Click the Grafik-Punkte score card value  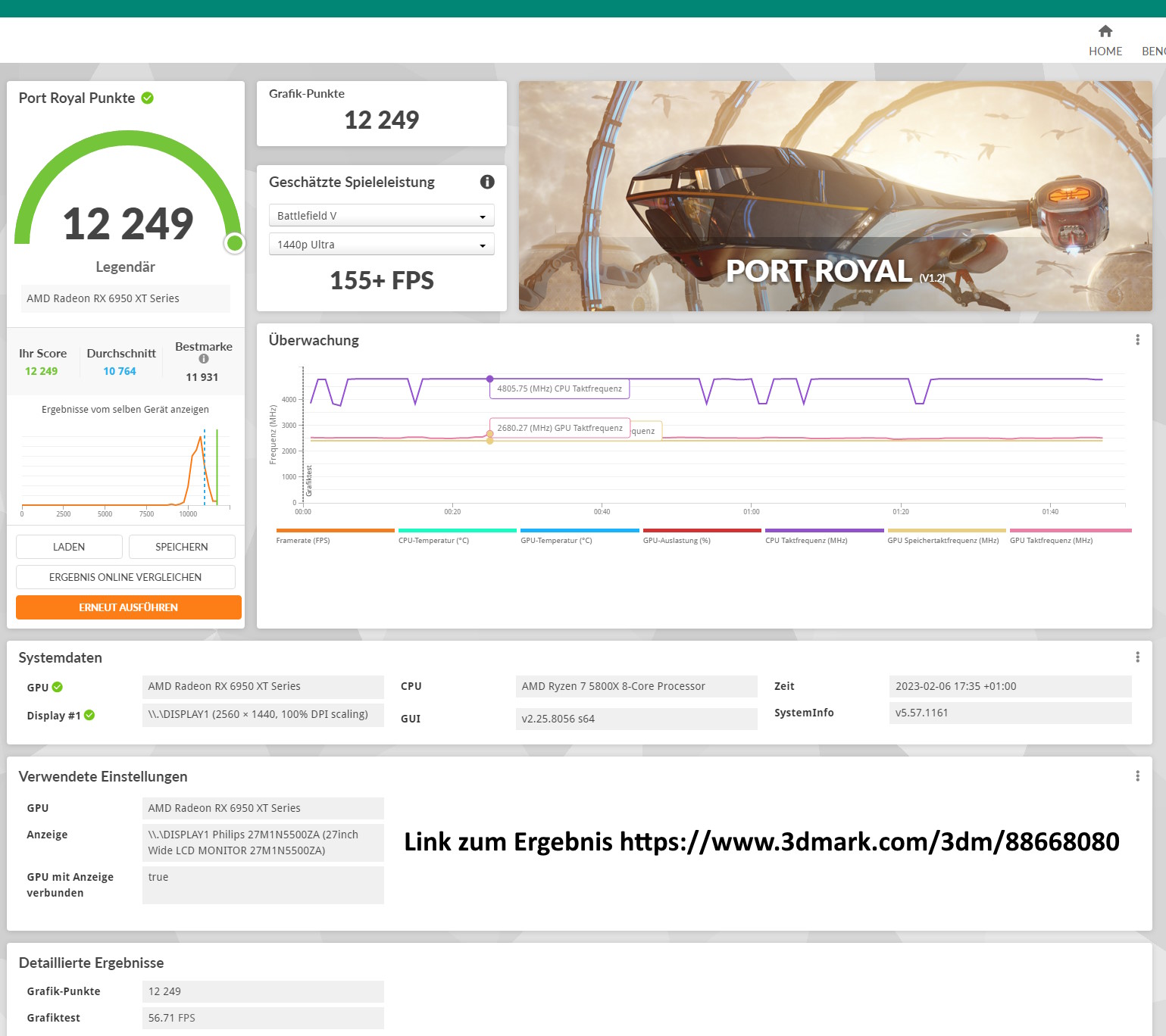tap(382, 120)
